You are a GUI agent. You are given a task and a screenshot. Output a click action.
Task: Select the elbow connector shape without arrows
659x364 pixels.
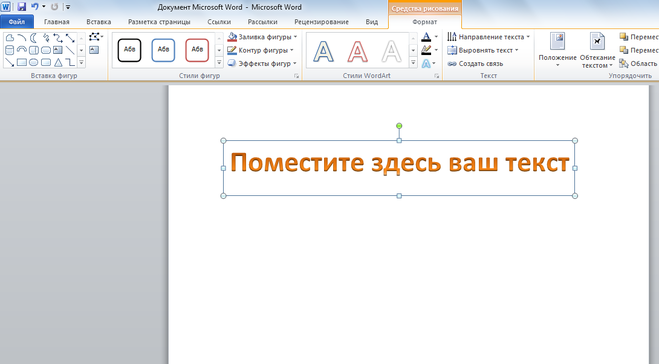70,63
